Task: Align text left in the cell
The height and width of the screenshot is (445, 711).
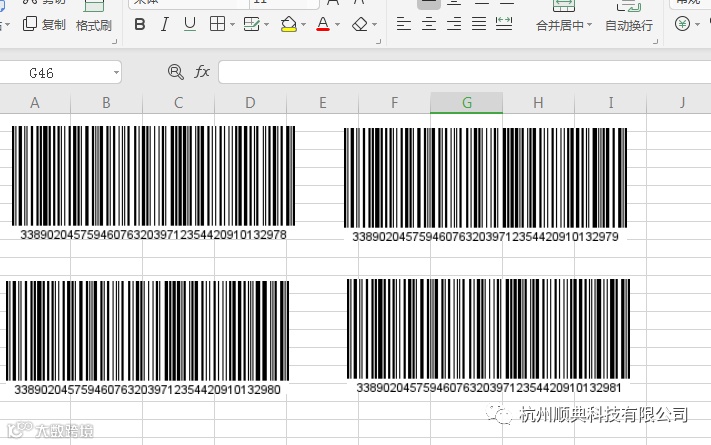Action: (x=404, y=24)
